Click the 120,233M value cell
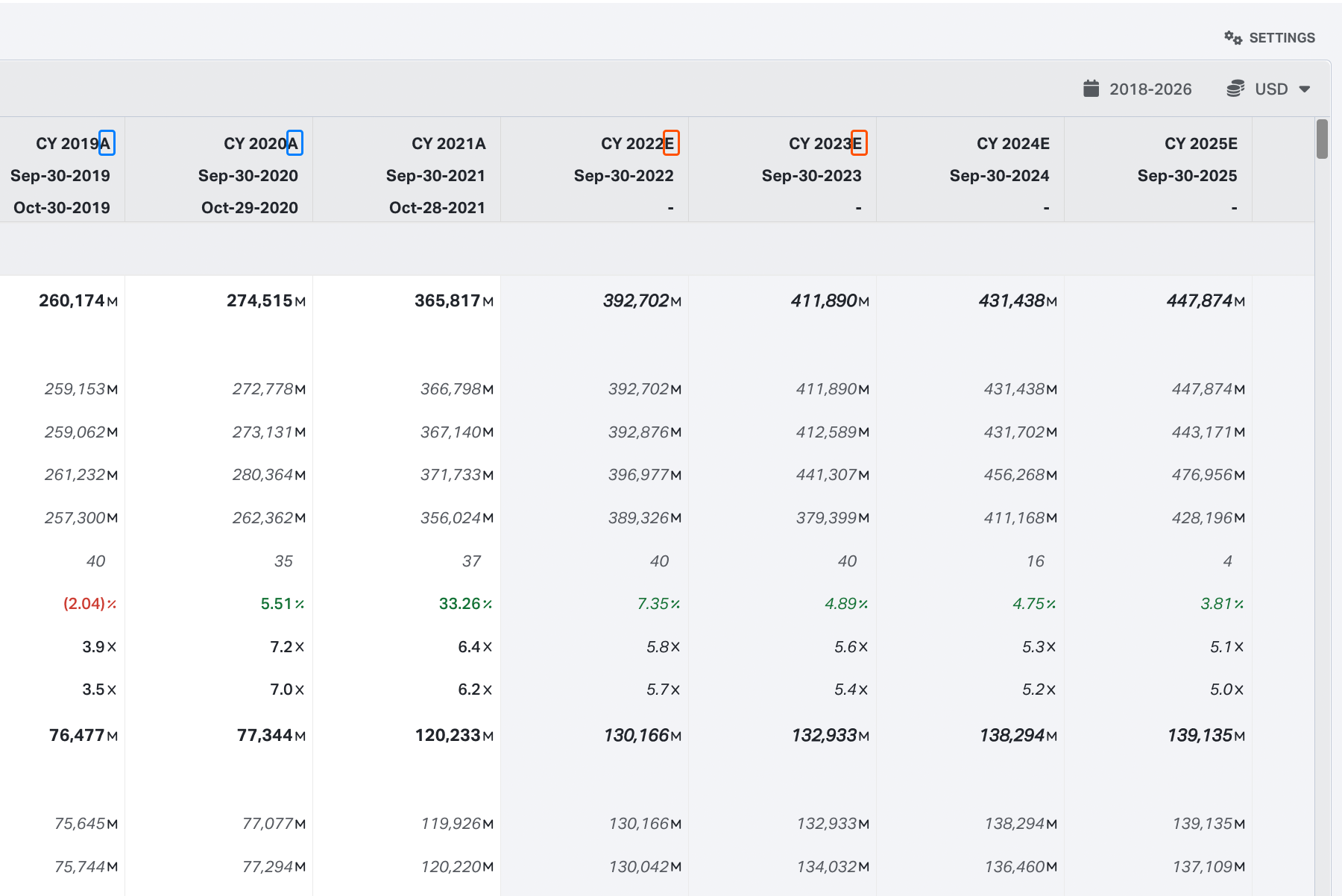Viewport: 1342px width, 896px height. pyautogui.click(x=455, y=736)
